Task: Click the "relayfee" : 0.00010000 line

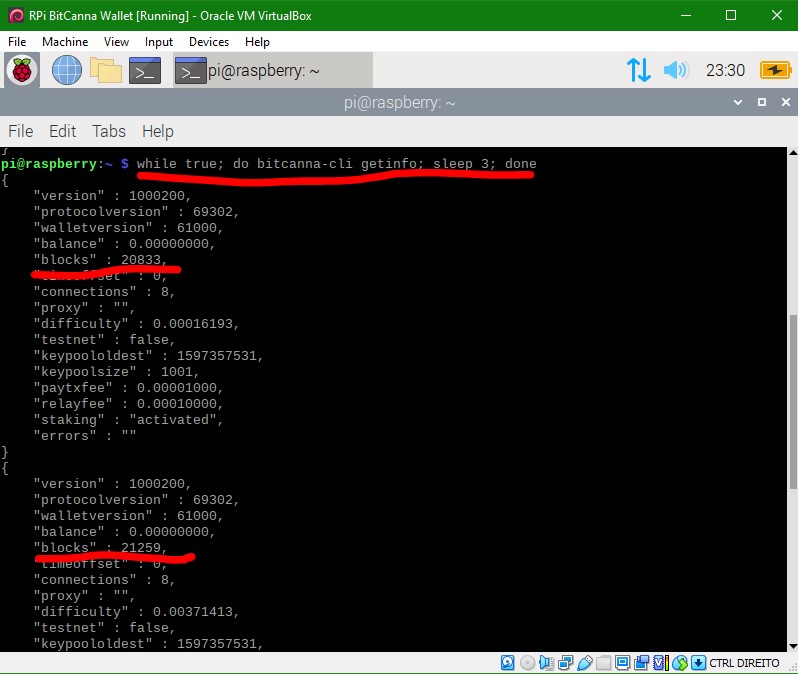Action: tap(128, 404)
